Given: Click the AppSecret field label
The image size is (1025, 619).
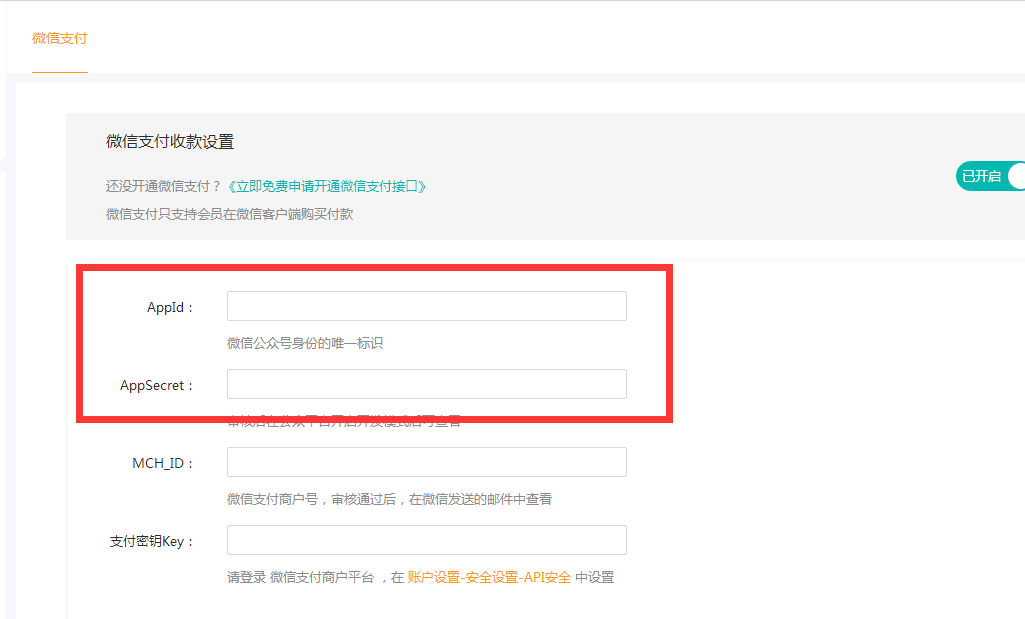Looking at the screenshot, I should point(156,385).
